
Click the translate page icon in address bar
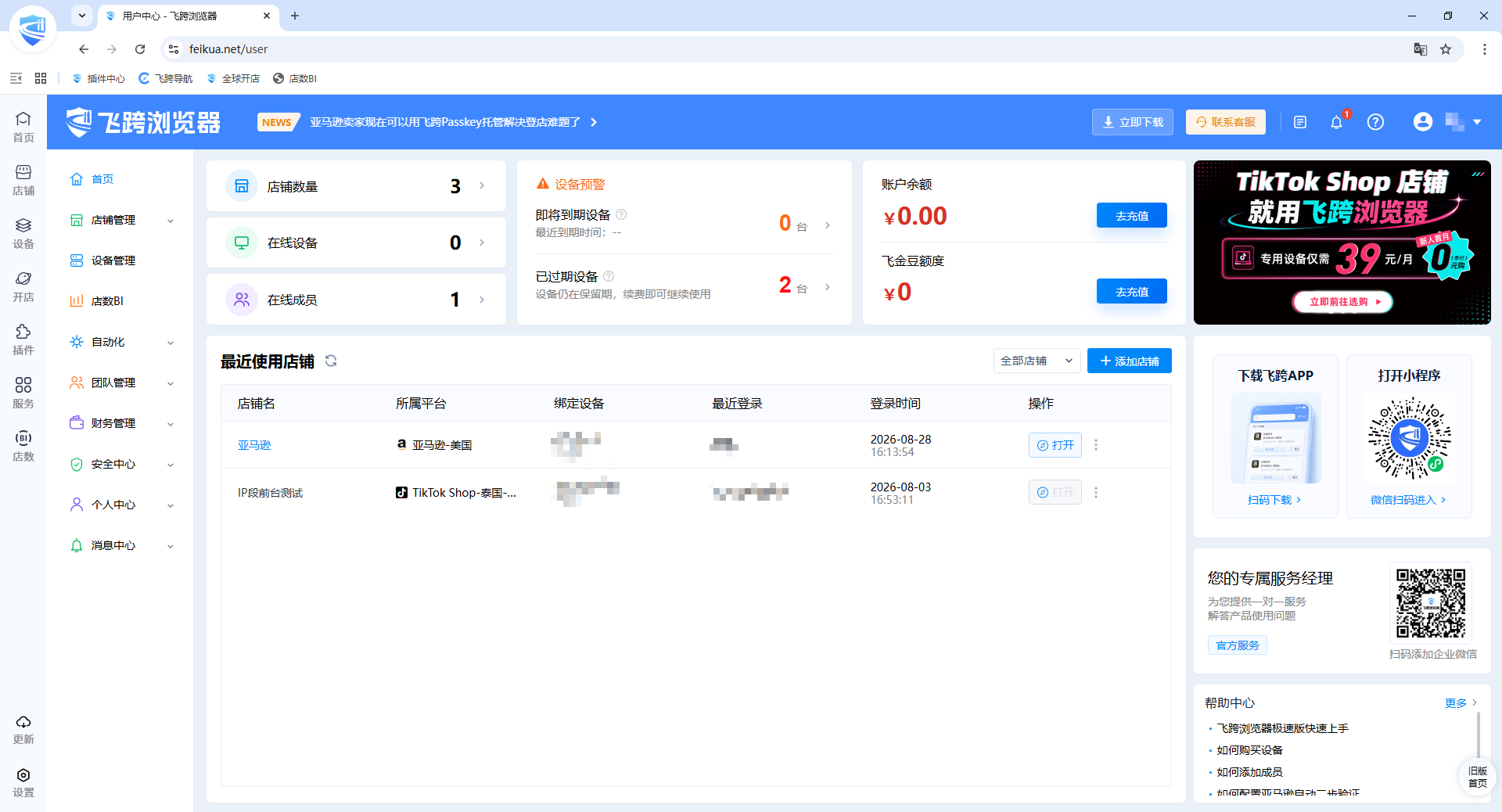tap(1421, 49)
